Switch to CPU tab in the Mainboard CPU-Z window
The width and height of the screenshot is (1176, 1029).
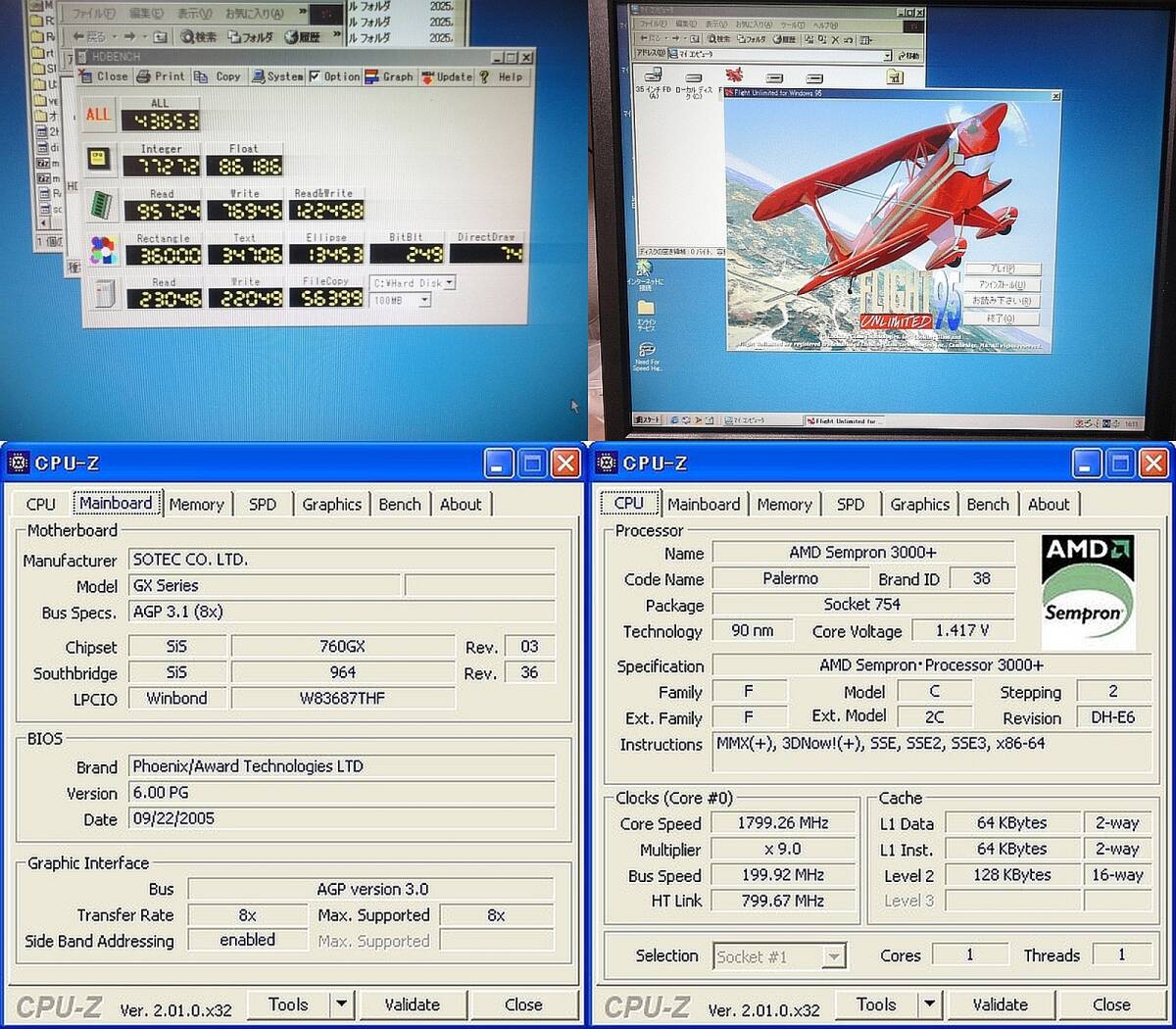coord(41,504)
